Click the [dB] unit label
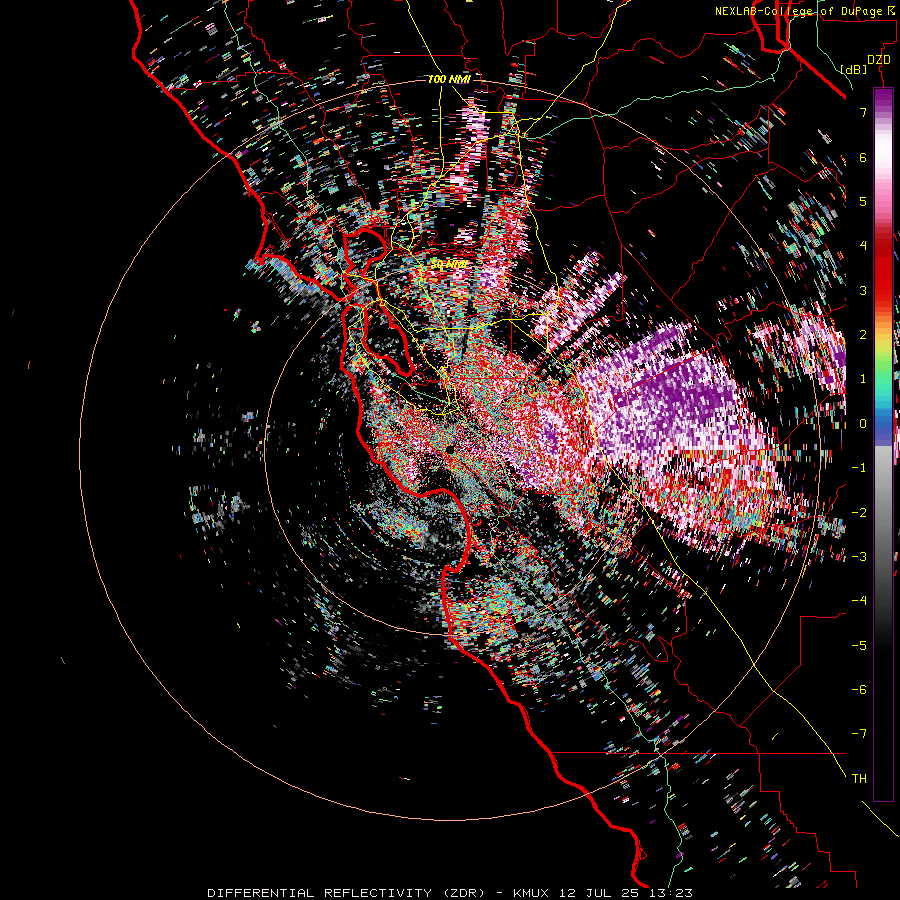The width and height of the screenshot is (900, 900). 854,69
